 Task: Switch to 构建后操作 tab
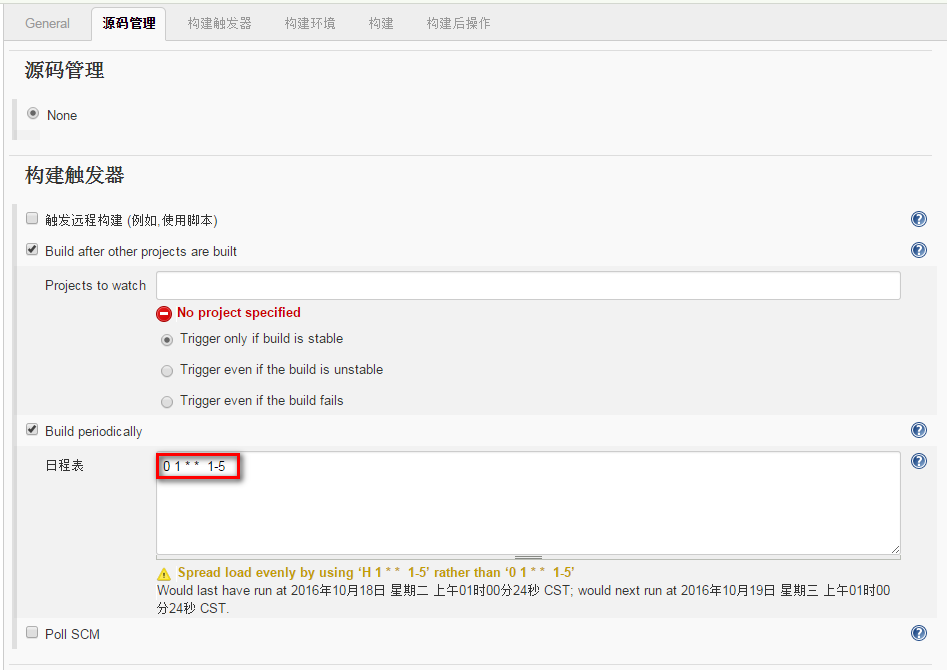tap(458, 24)
